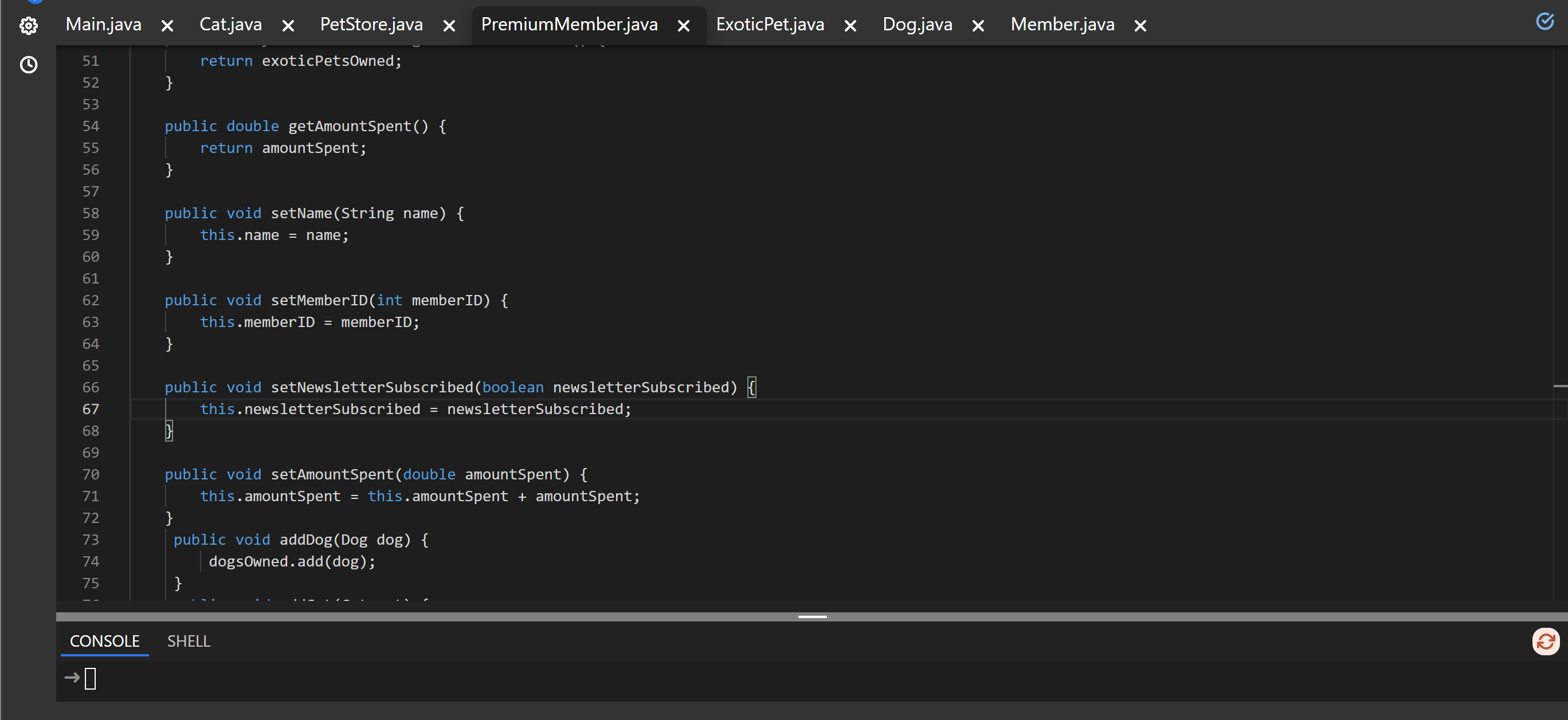Click 'setNewsletterSubscribed' method name on line 66
The width and height of the screenshot is (1568, 720).
[372, 387]
